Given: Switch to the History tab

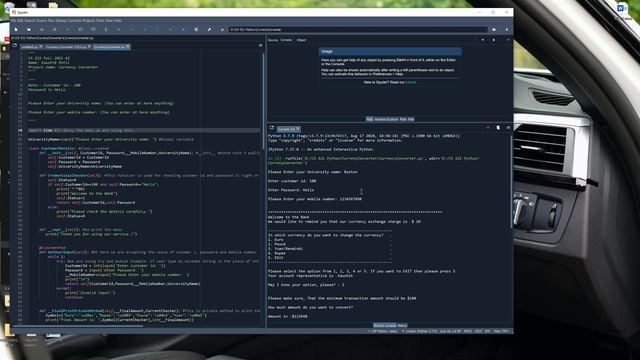Looking at the screenshot, I should 402,325.
